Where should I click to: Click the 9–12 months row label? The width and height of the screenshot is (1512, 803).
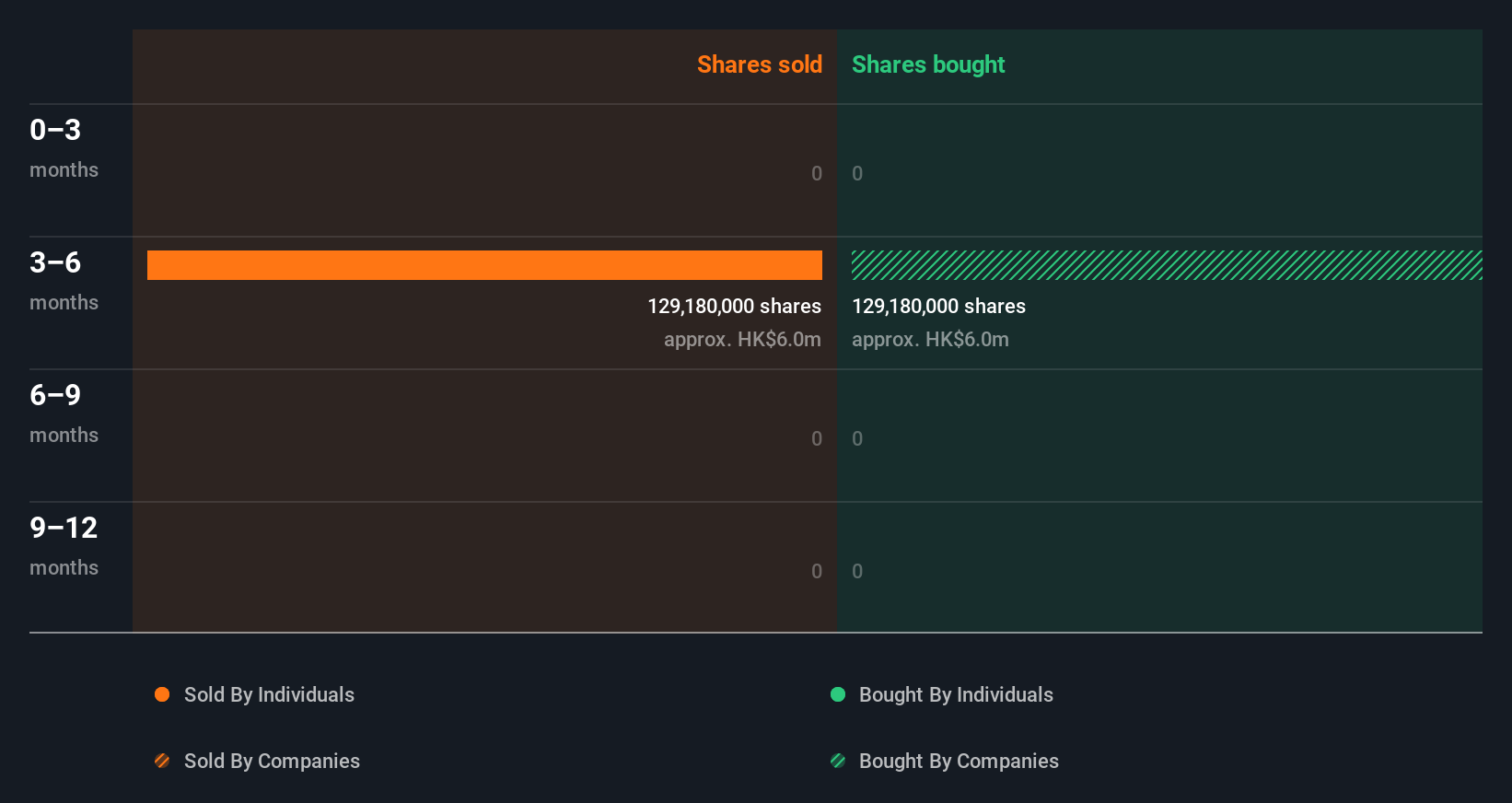[64, 545]
